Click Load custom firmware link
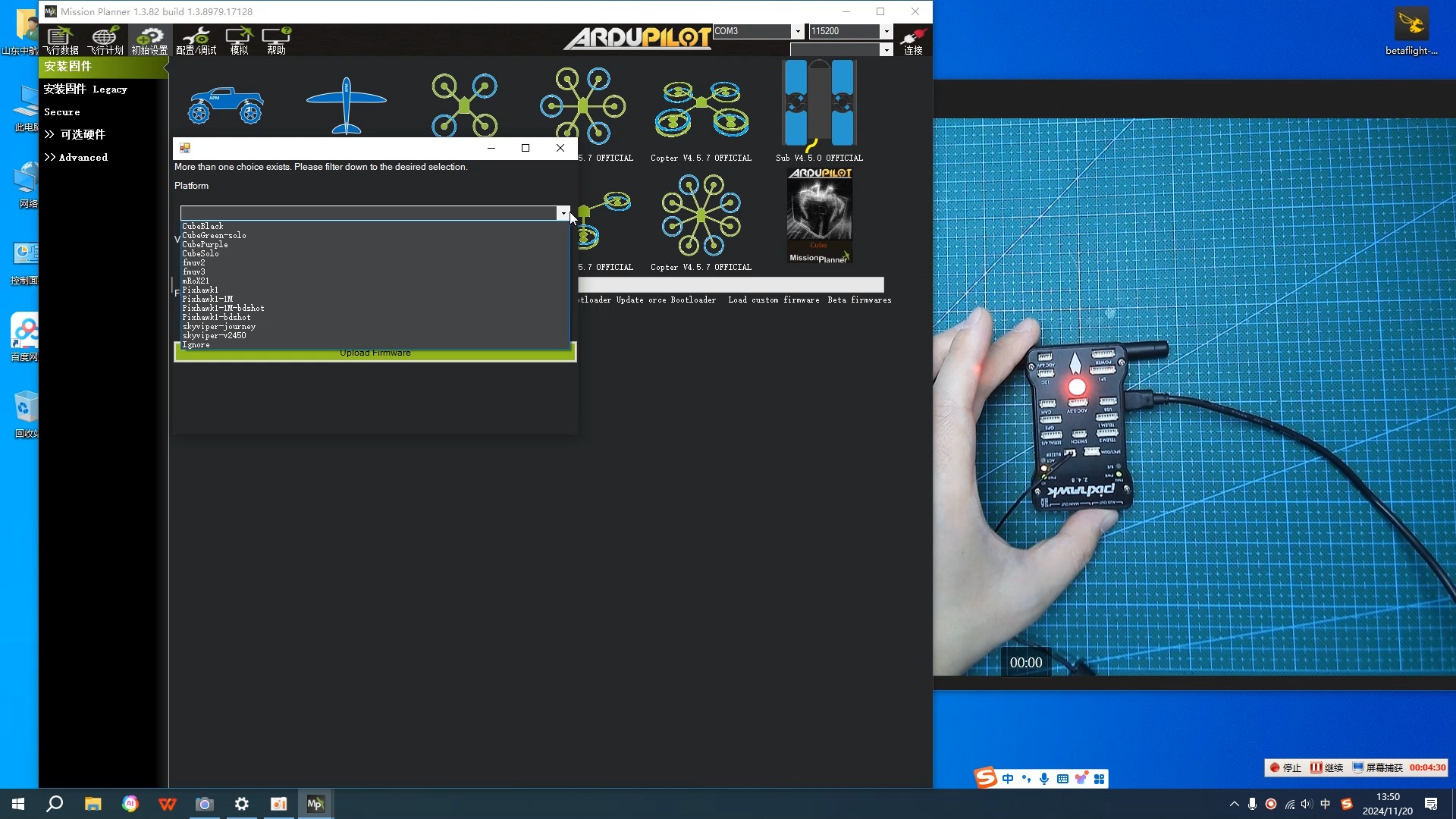The width and height of the screenshot is (1456, 819). coord(773,300)
